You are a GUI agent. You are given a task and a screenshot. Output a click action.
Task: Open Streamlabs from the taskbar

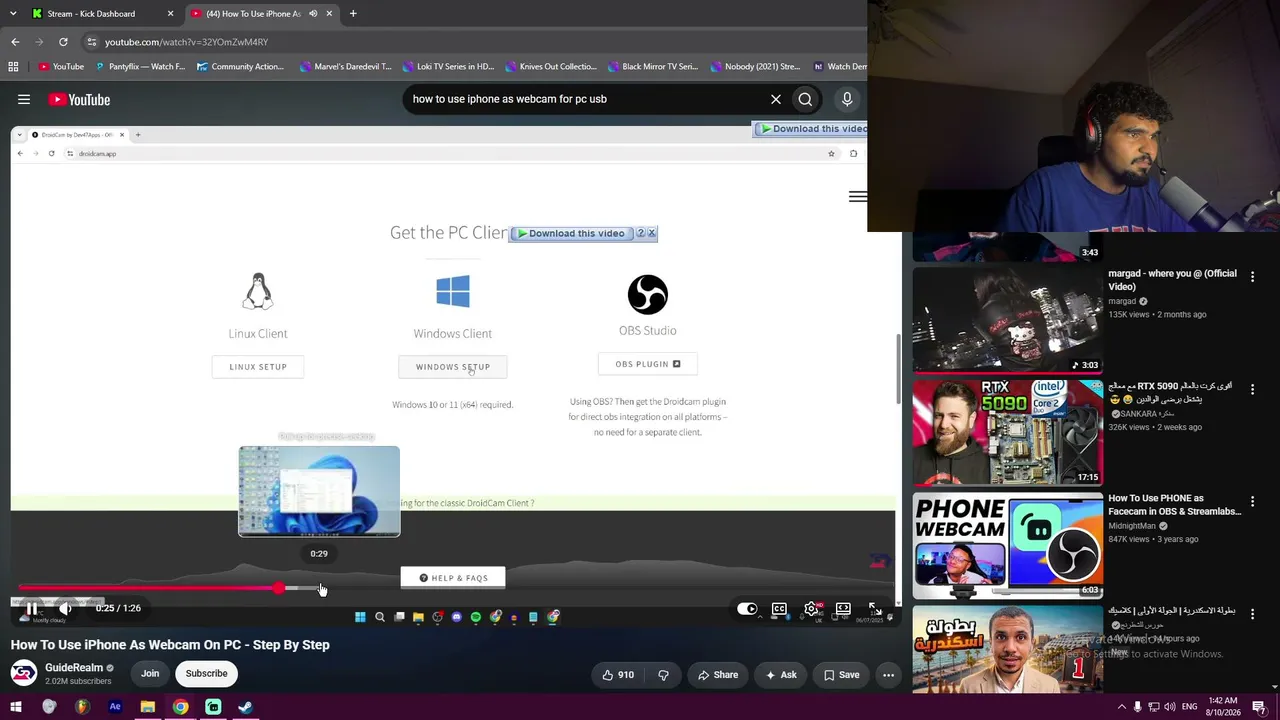click(213, 707)
